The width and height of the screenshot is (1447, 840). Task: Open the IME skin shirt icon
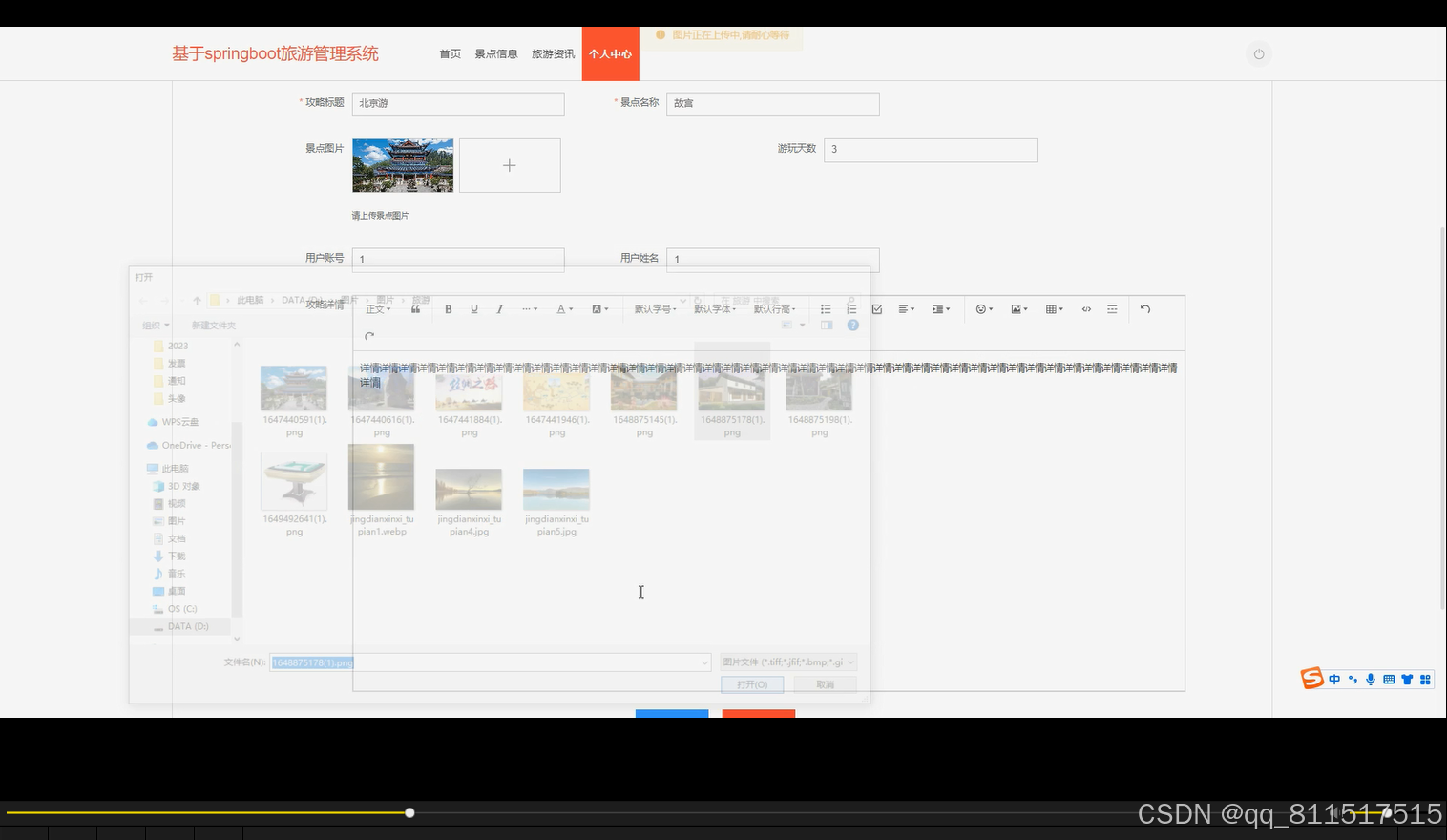click(x=1407, y=680)
